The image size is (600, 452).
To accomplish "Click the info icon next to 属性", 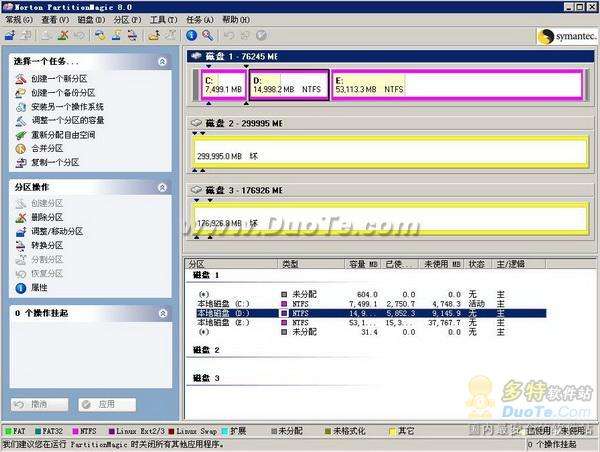I will [x=21, y=288].
